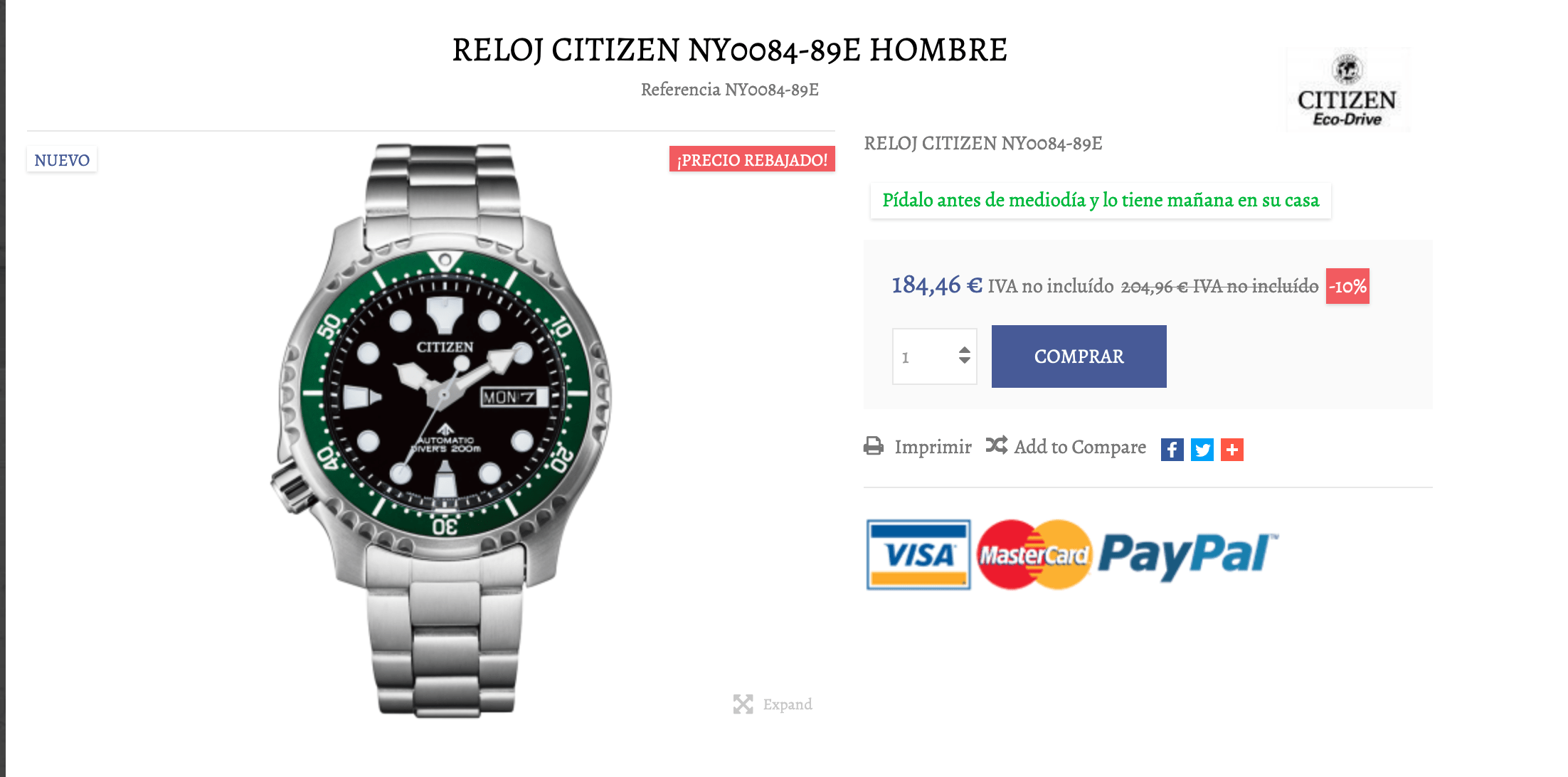The height and width of the screenshot is (777, 1568).
Task: Click the Facebook share icon
Action: click(x=1172, y=450)
